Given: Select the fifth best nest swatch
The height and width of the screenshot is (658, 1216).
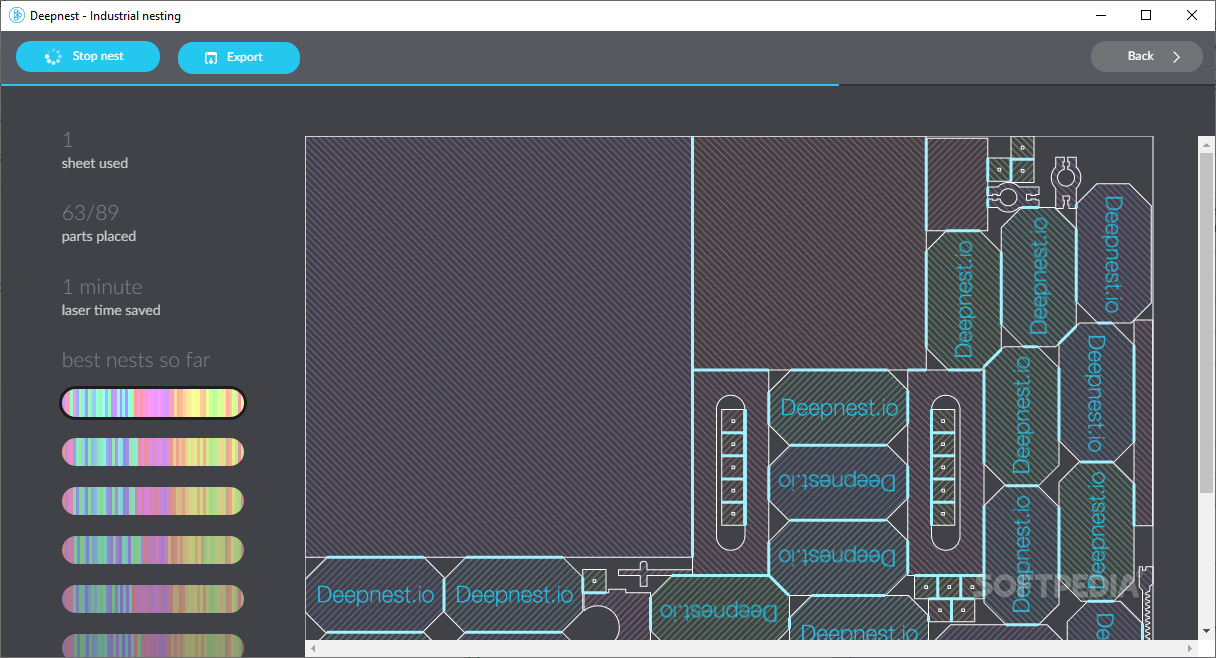Looking at the screenshot, I should (153, 599).
